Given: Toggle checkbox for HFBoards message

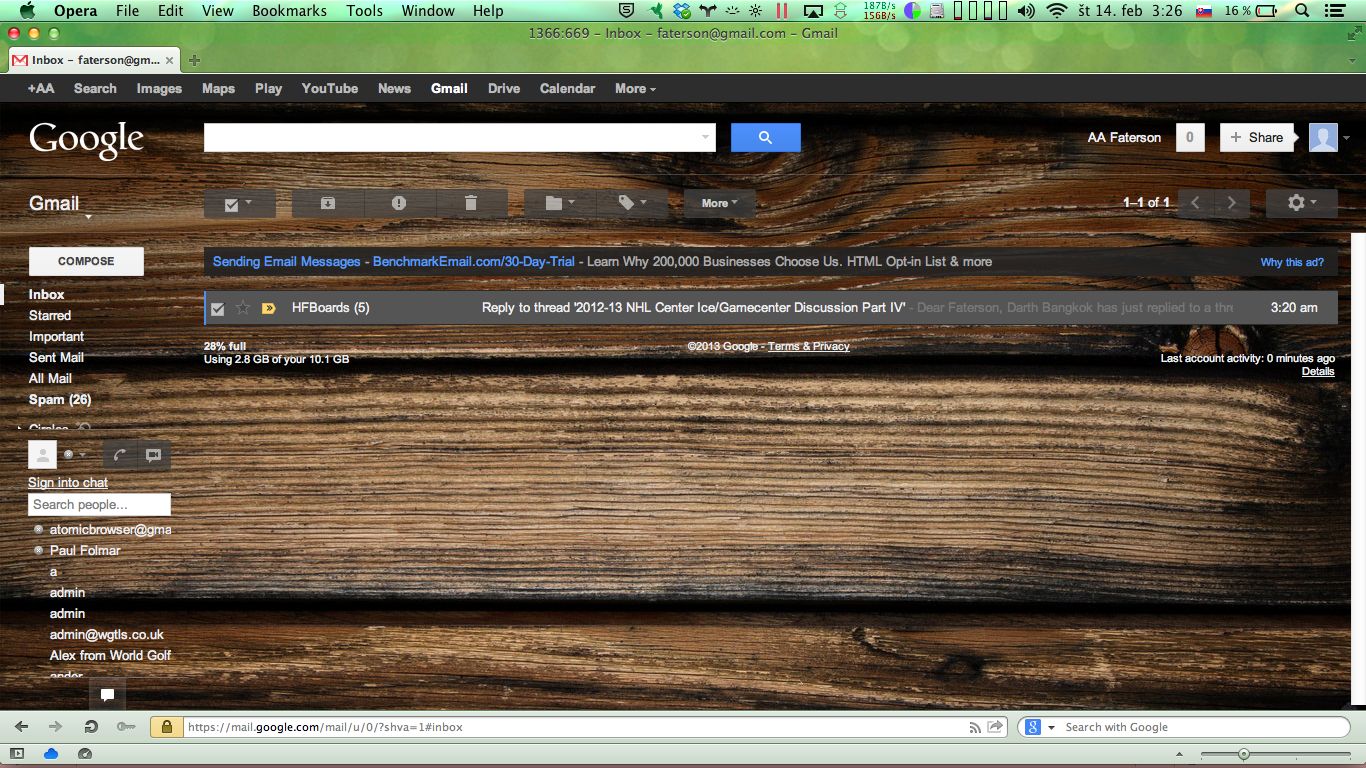Looking at the screenshot, I should point(218,308).
